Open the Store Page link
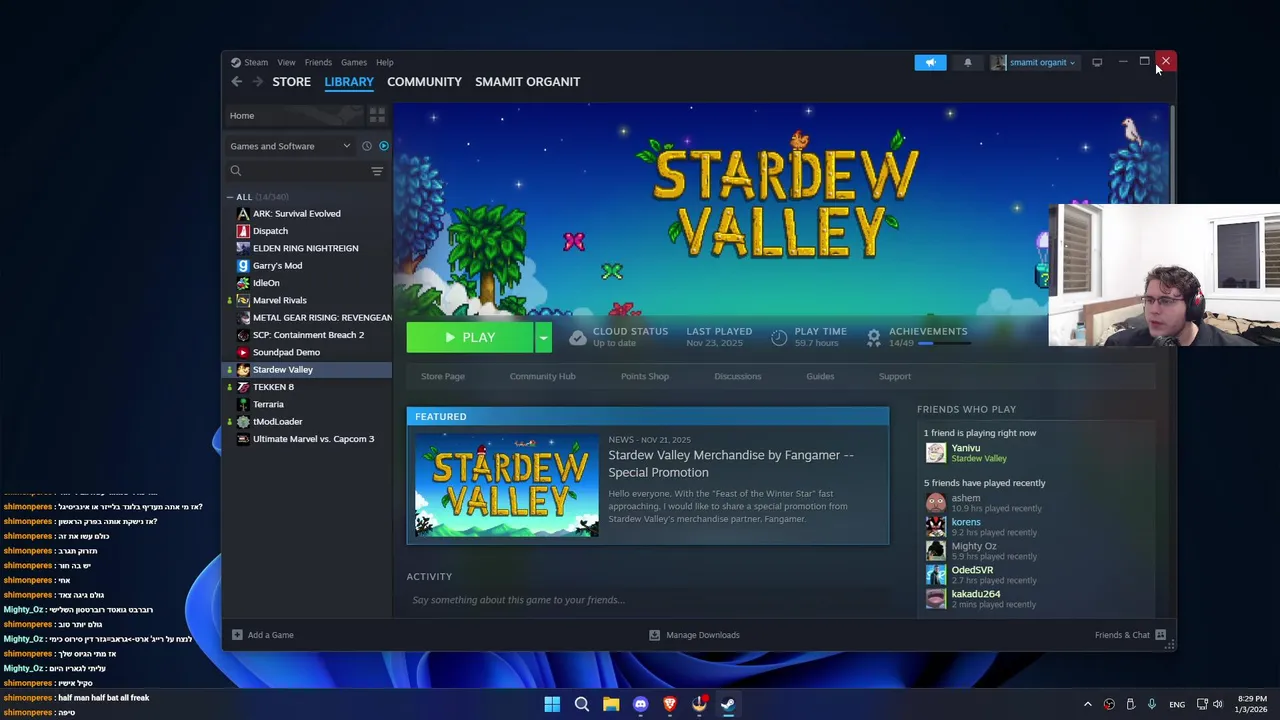This screenshot has height=720, width=1280. click(443, 376)
